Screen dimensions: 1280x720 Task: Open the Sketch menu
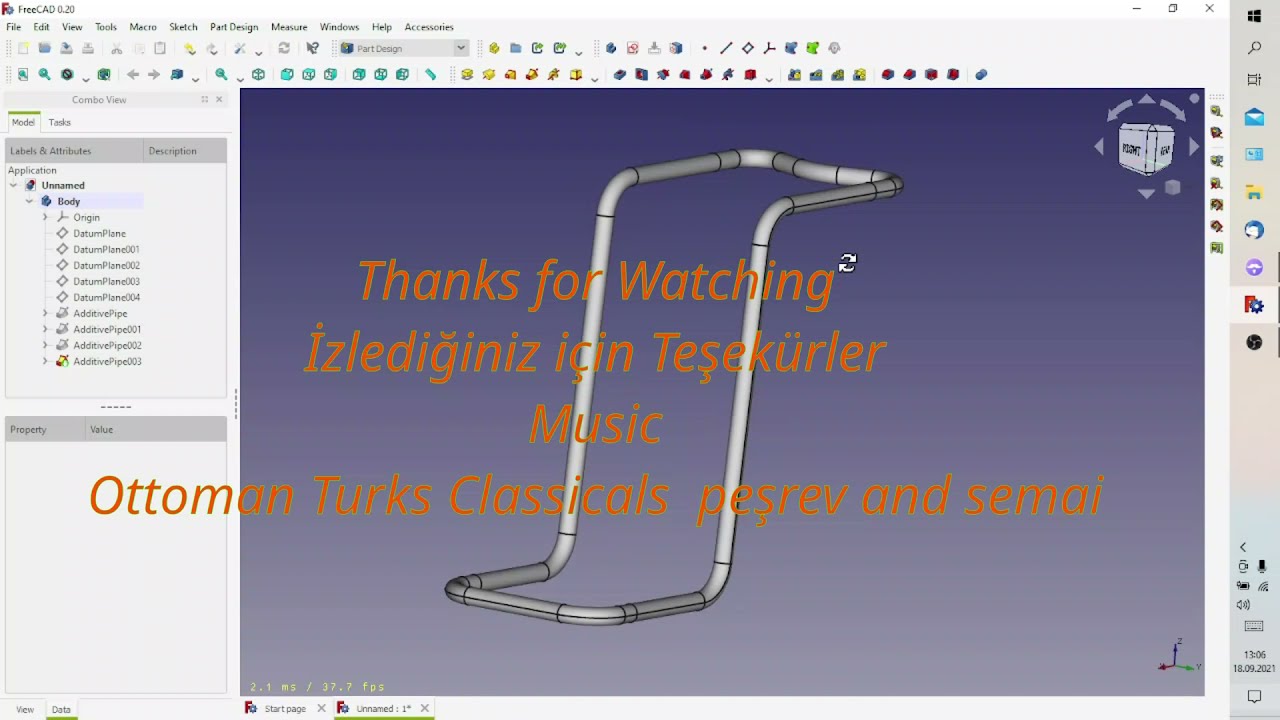pyautogui.click(x=183, y=27)
